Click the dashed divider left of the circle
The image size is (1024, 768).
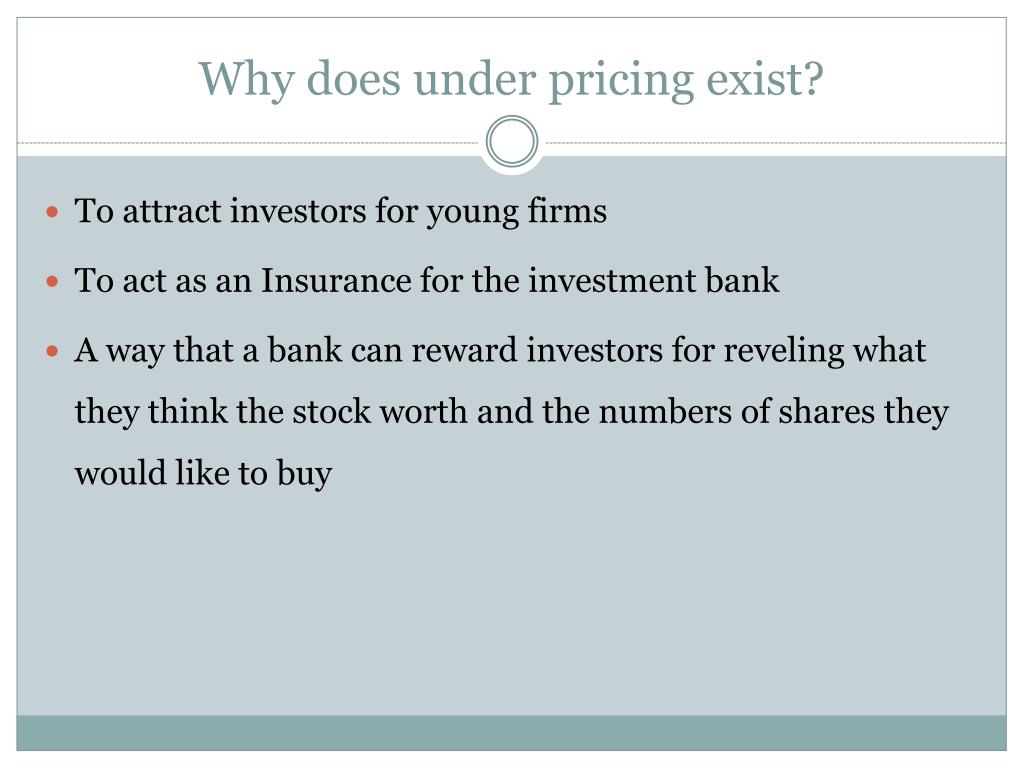[x=248, y=142]
